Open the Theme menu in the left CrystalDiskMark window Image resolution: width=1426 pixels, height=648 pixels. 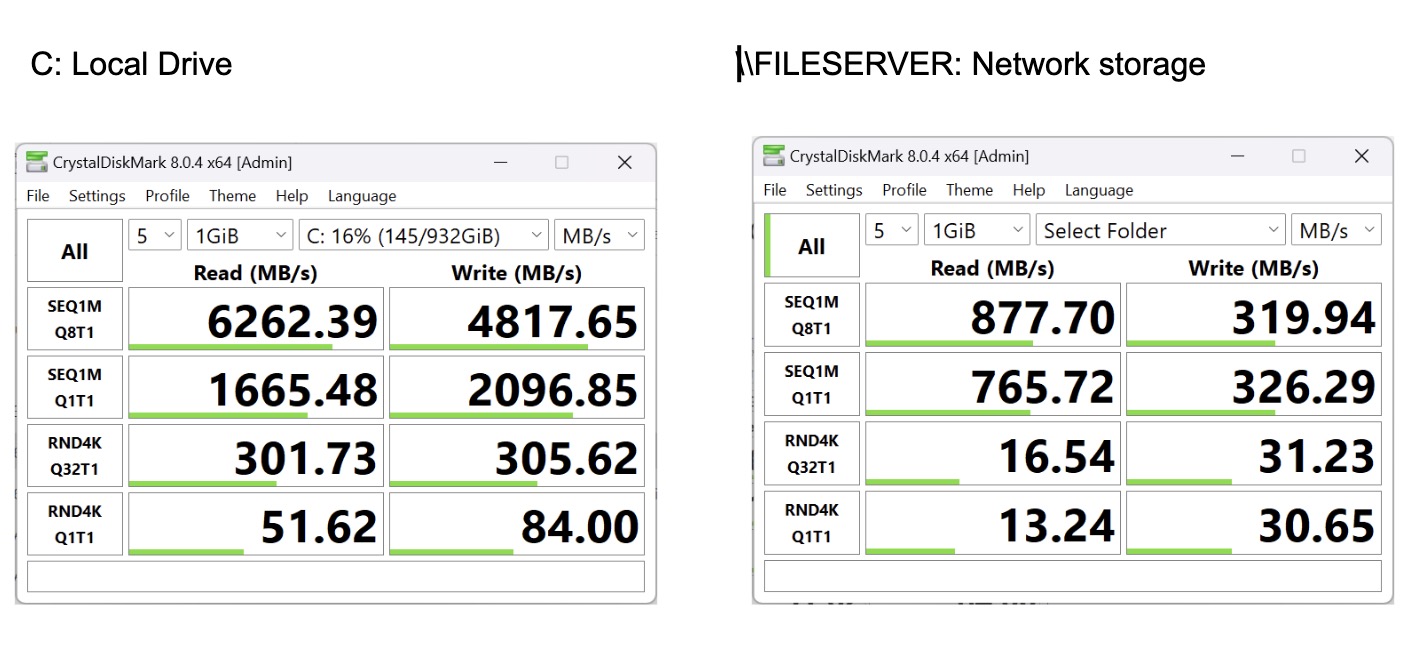232,196
